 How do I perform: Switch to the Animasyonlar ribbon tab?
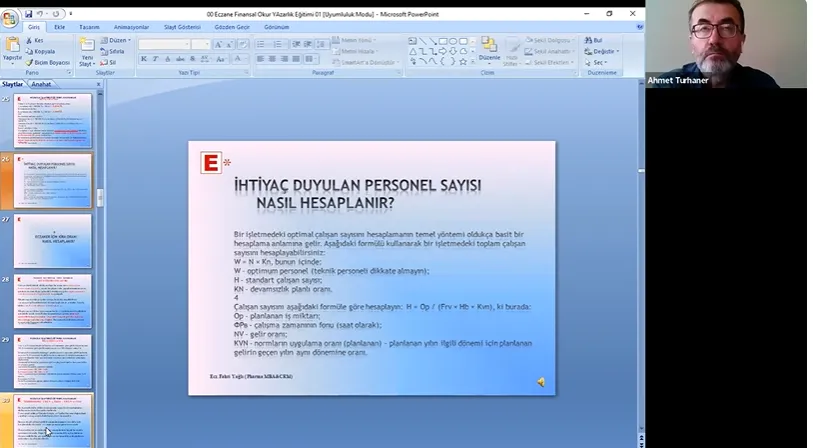click(x=129, y=27)
